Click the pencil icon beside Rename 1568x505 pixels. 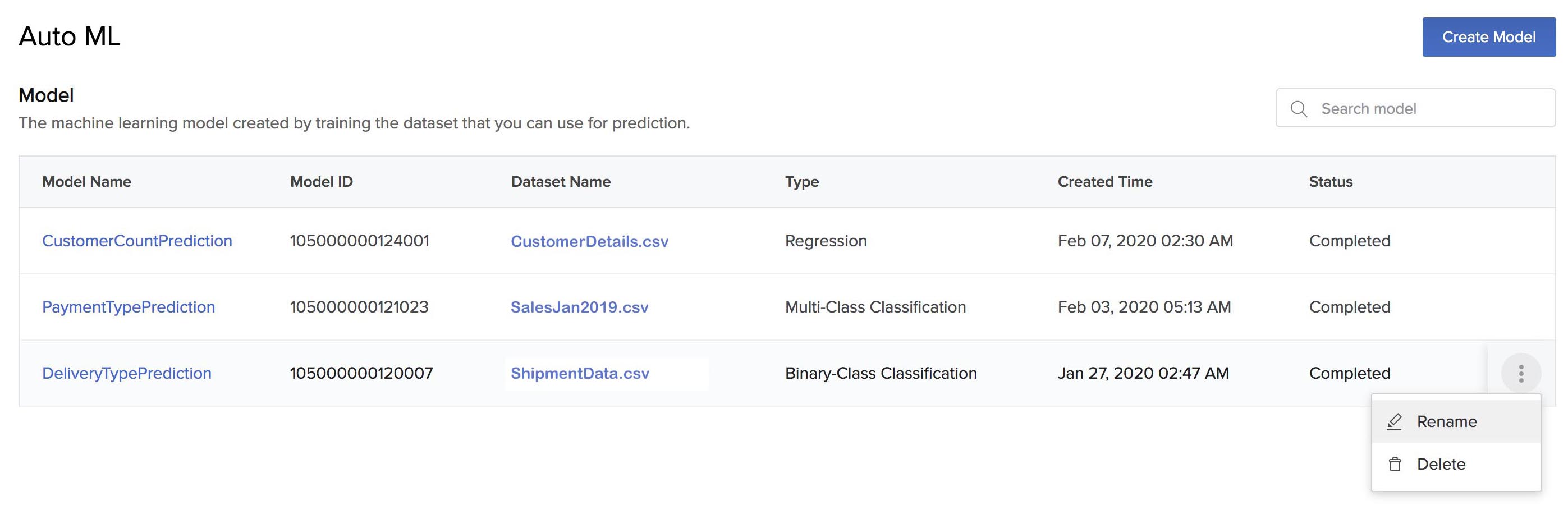(1395, 421)
